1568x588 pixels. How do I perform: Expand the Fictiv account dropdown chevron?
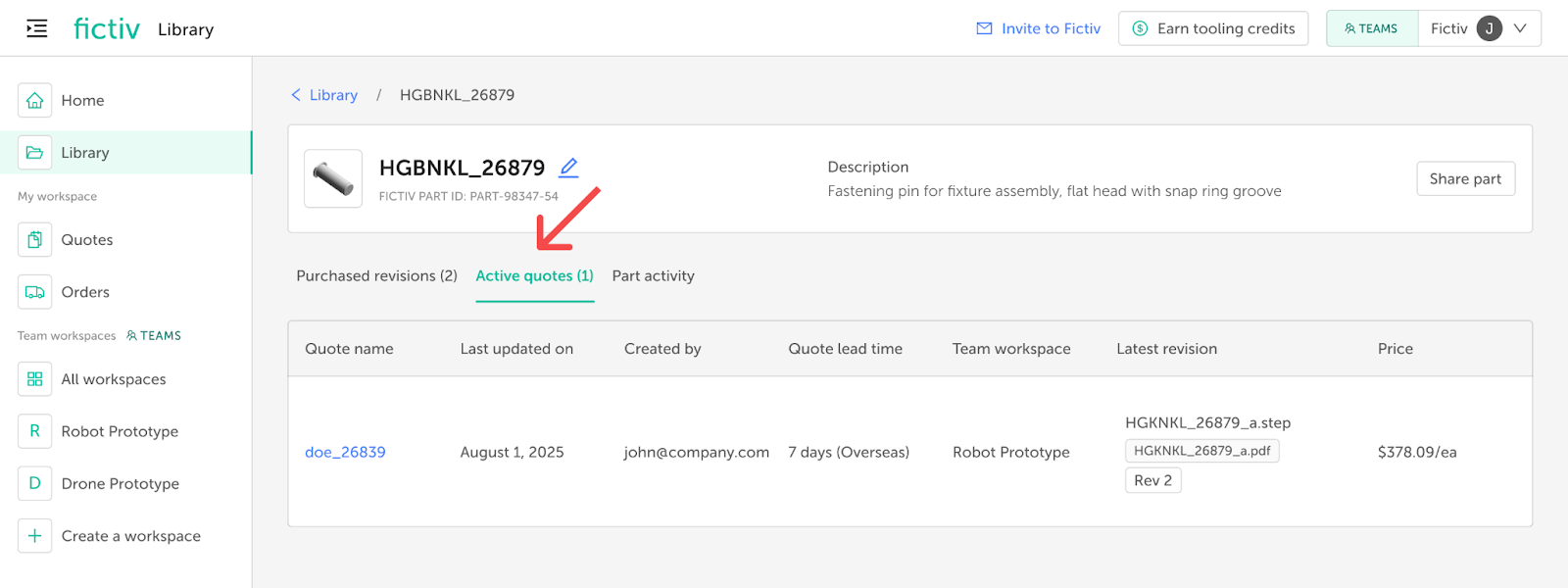pyautogui.click(x=1520, y=28)
